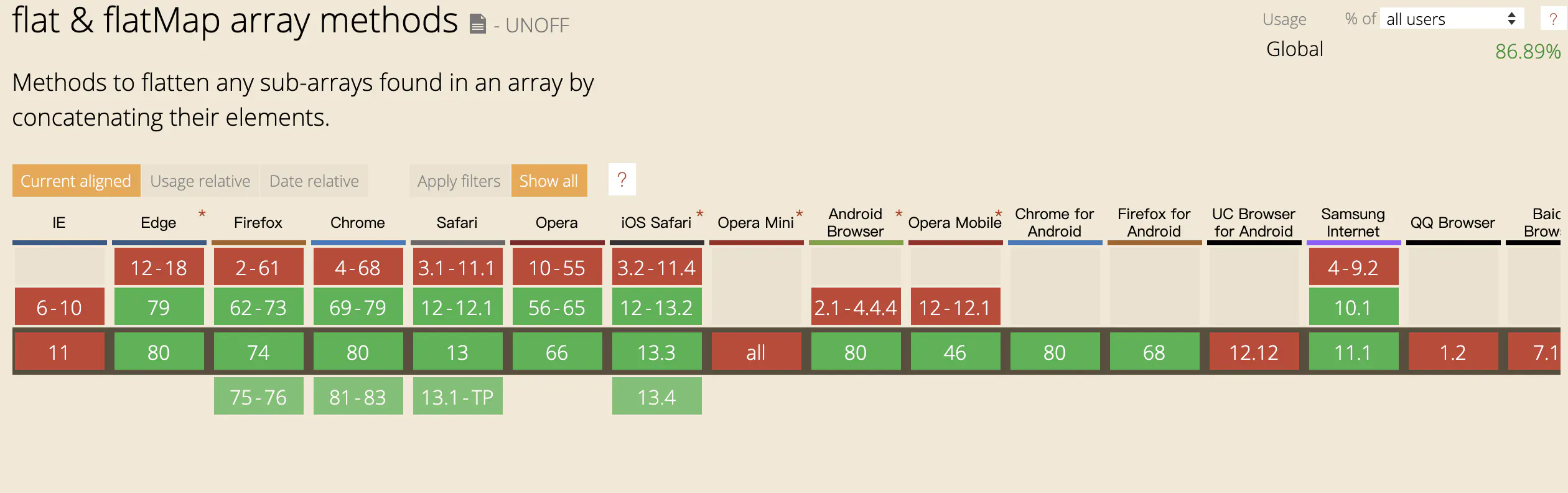Click the asterisk note next to Opera Mini
The image size is (1568, 493).
[x=799, y=215]
